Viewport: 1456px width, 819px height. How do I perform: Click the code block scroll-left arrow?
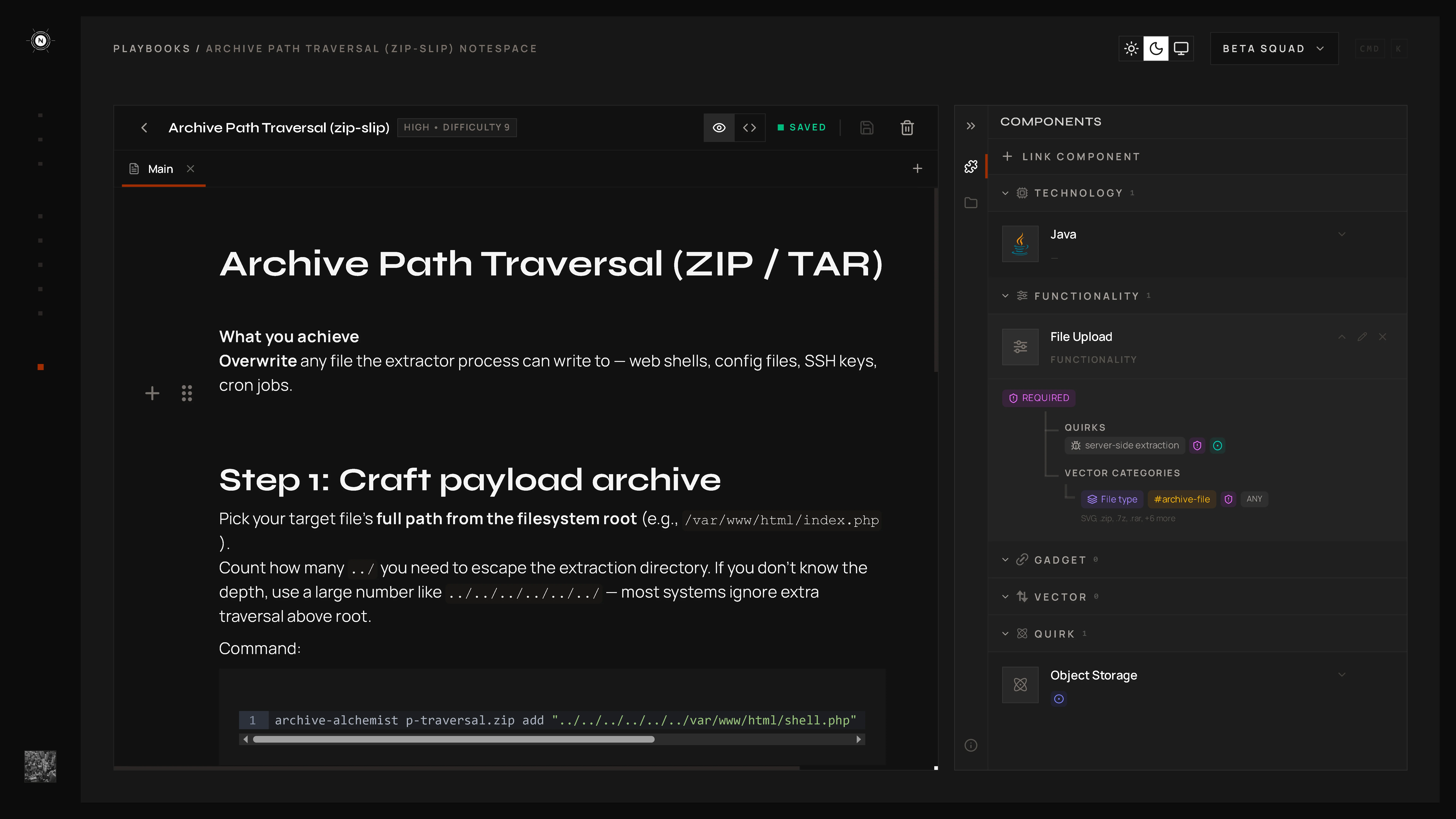[245, 739]
